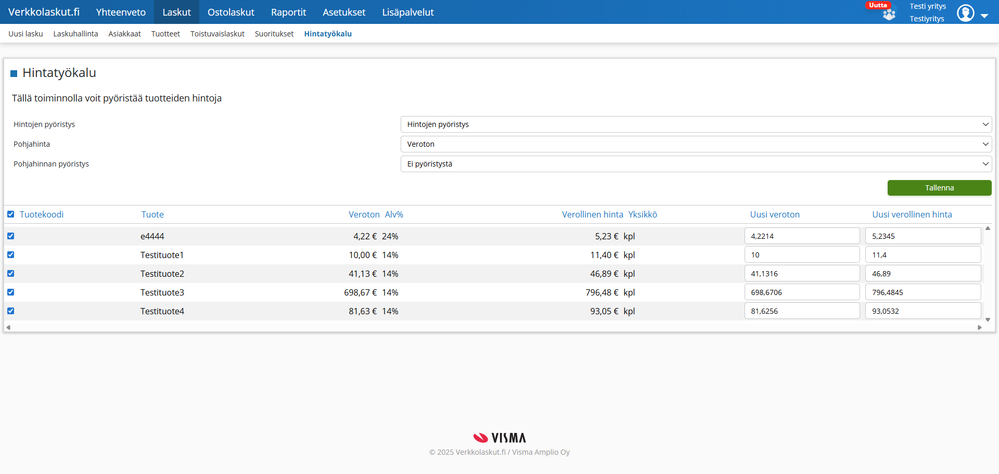Open the user profile avatar menu
The image size is (999, 474).
[965, 13]
